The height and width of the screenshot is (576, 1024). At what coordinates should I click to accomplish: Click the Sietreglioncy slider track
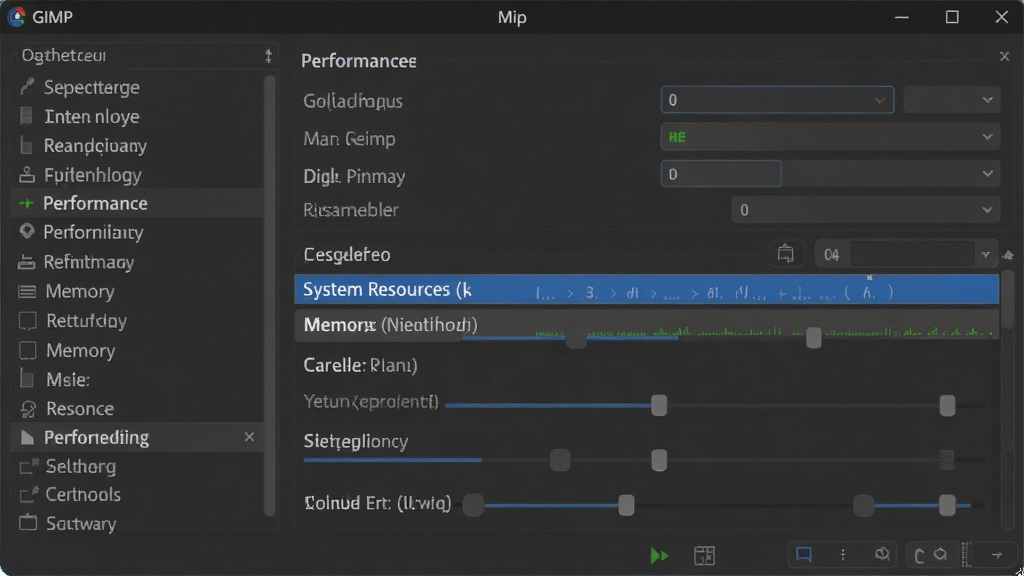pyautogui.click(x=645, y=460)
